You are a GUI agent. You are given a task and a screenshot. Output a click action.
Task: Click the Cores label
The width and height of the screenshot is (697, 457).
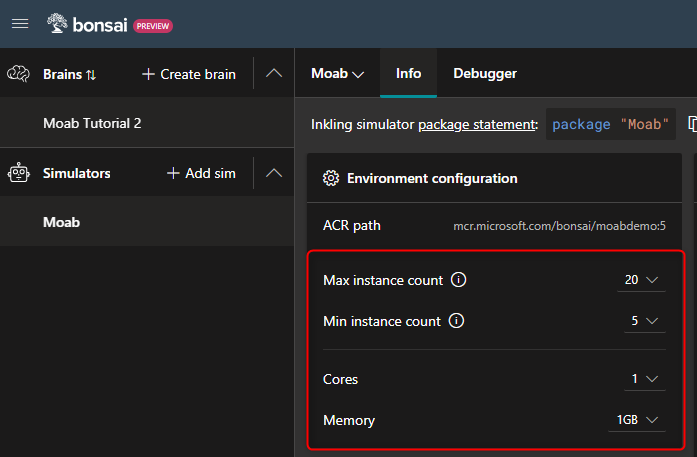click(x=340, y=379)
